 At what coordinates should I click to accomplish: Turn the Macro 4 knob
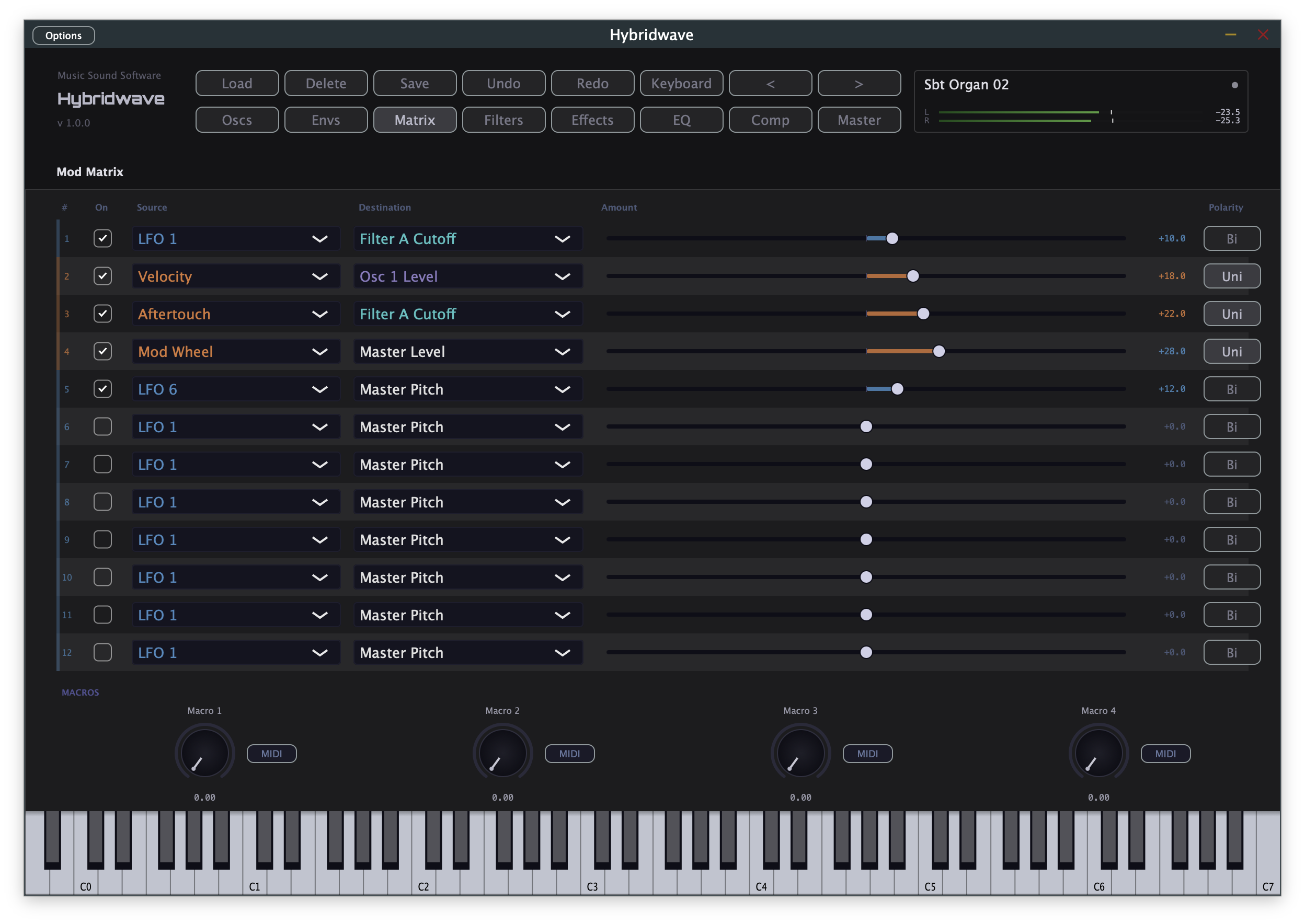click(x=1098, y=752)
